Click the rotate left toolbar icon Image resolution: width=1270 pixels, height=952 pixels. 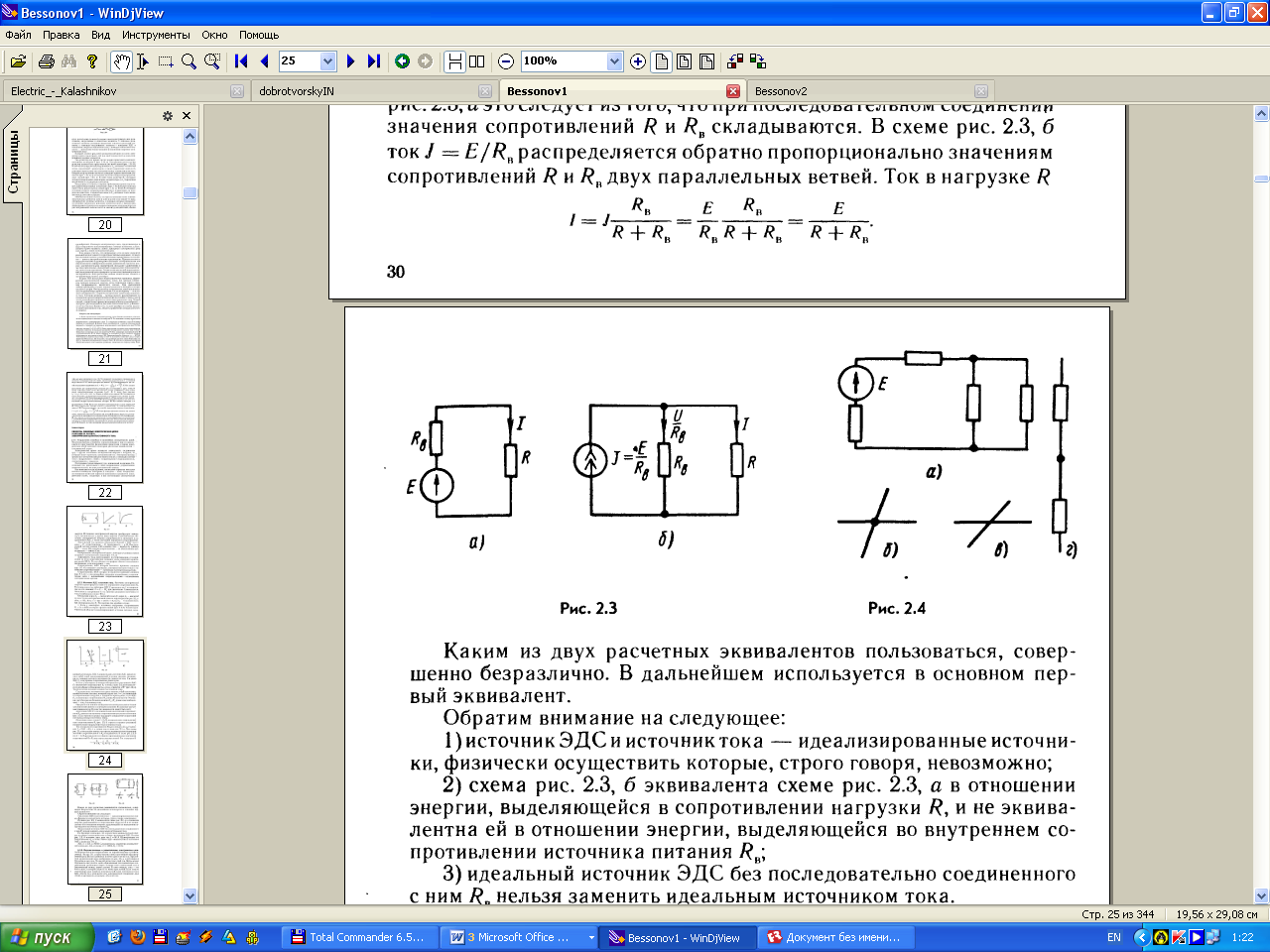(735, 61)
